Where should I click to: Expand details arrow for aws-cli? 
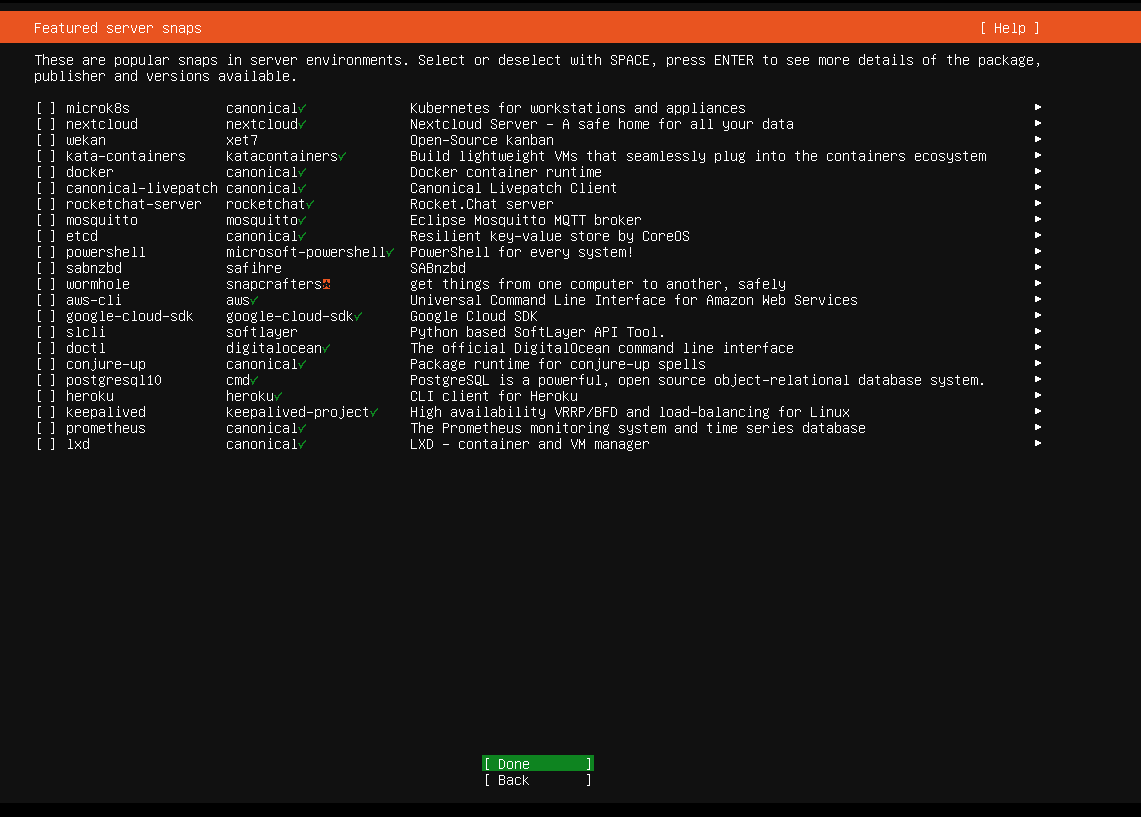tap(1038, 299)
